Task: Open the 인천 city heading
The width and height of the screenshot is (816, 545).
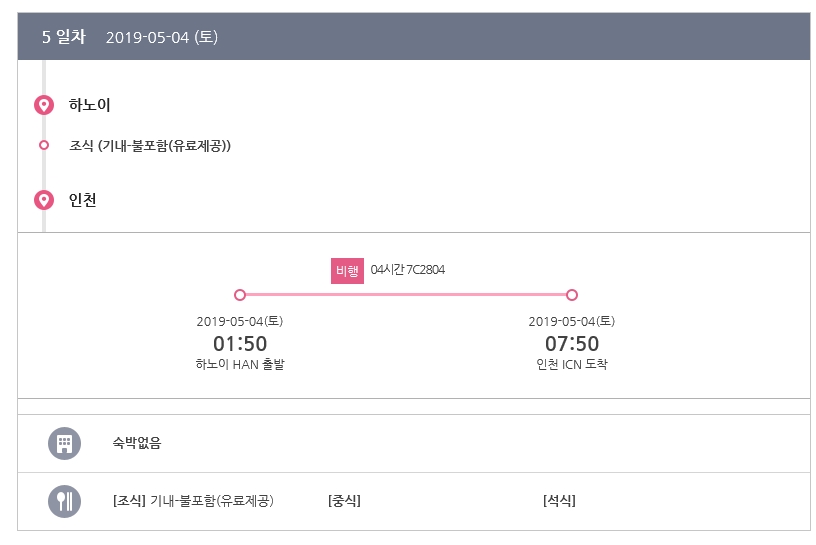Action: click(83, 200)
